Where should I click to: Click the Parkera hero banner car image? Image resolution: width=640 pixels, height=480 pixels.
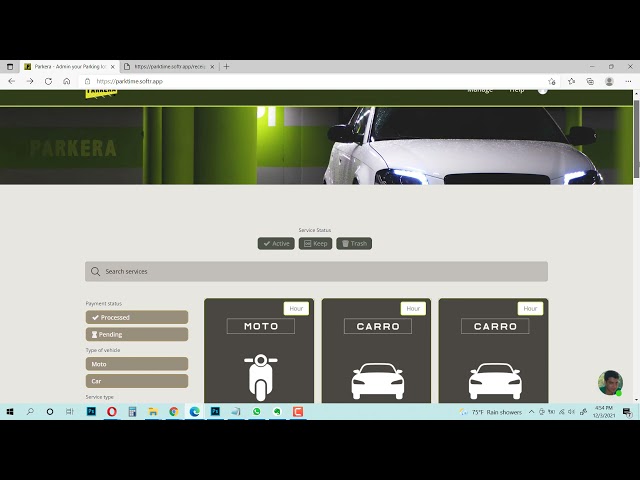(463, 145)
